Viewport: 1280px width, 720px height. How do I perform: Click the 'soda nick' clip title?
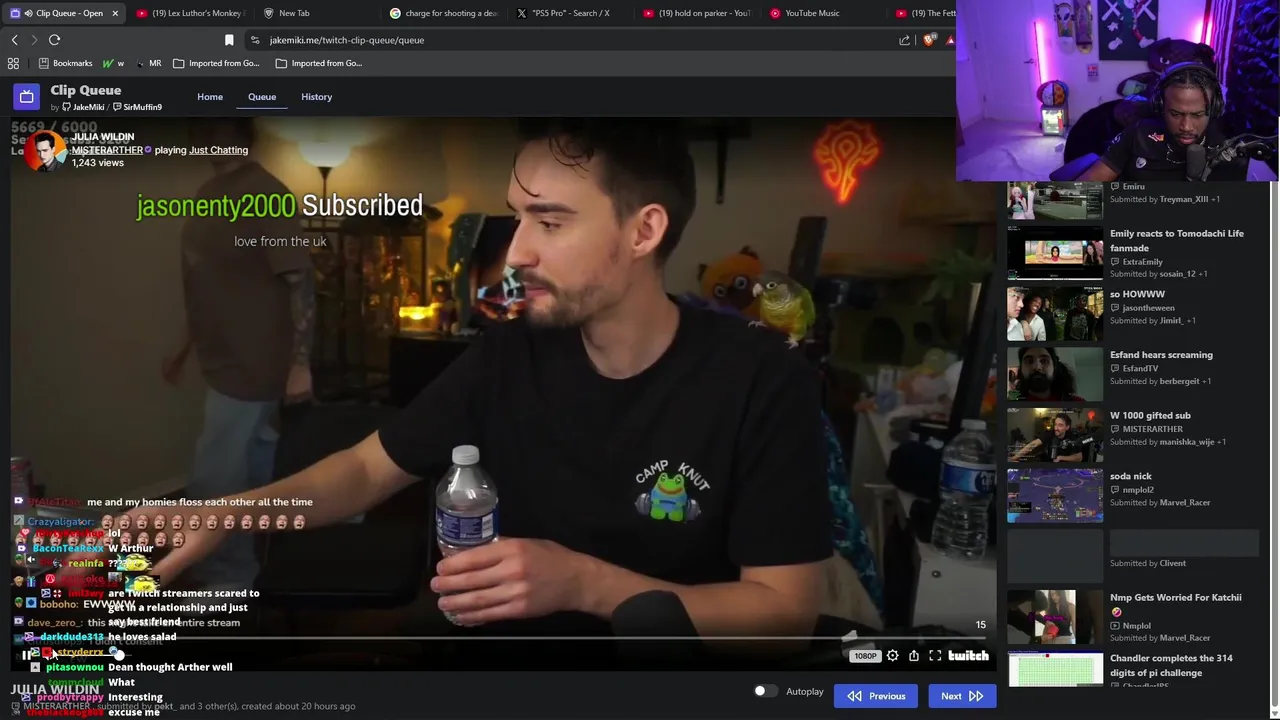coord(1130,476)
